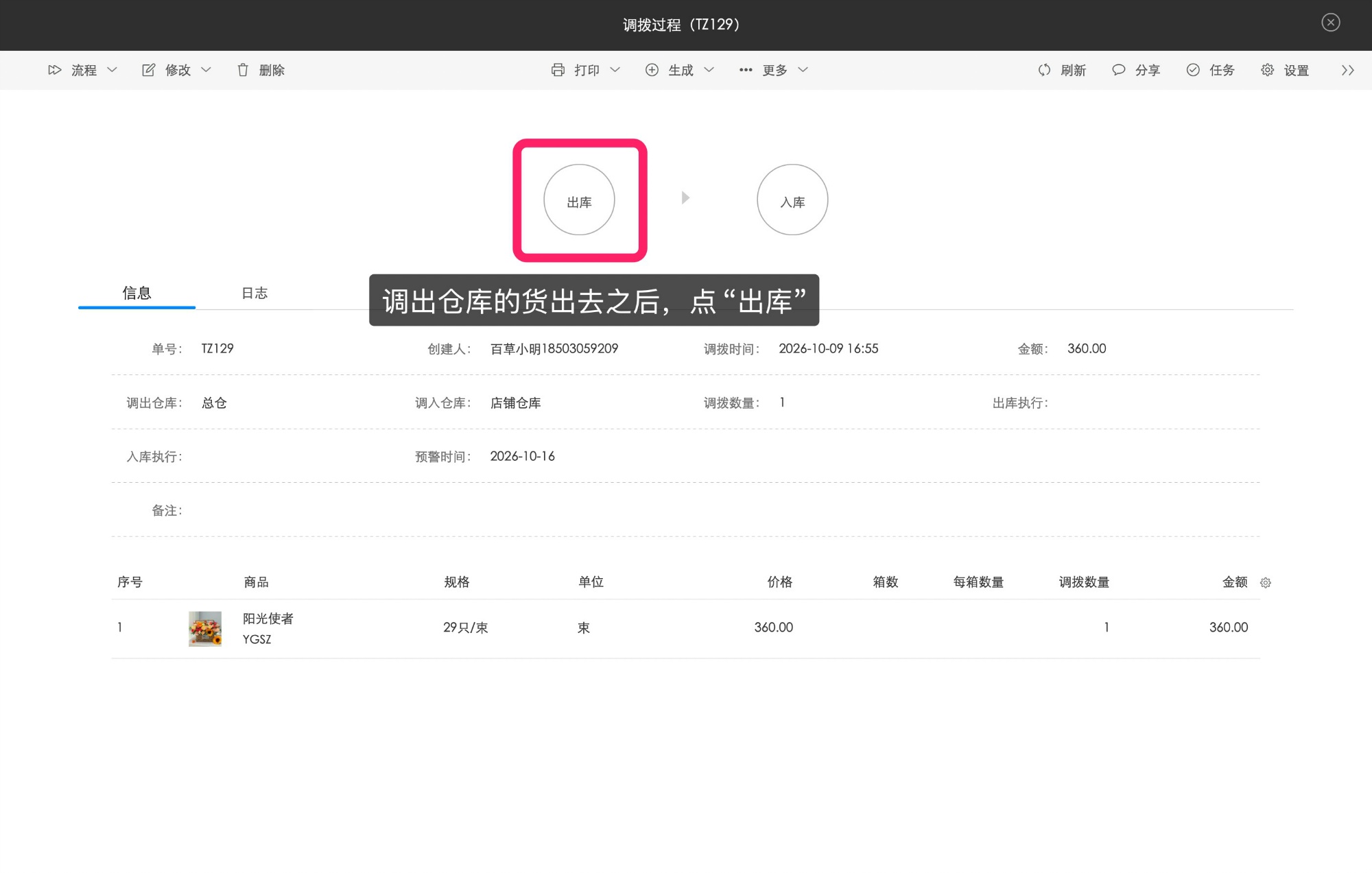Open table column settings gear icon
Image resolution: width=1372 pixels, height=873 pixels.
point(1266,582)
